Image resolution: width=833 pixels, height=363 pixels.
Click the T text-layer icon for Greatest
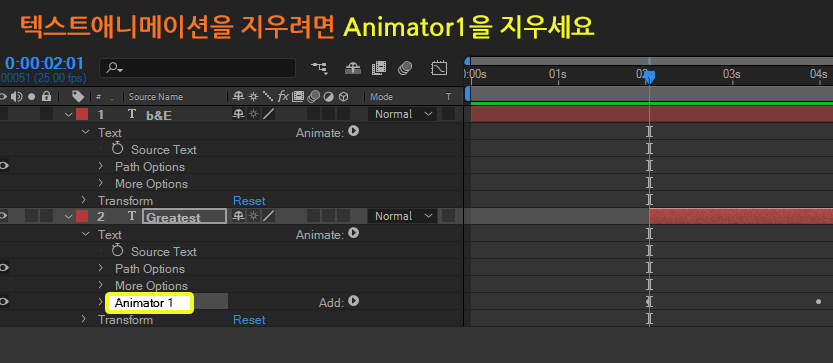(x=132, y=216)
